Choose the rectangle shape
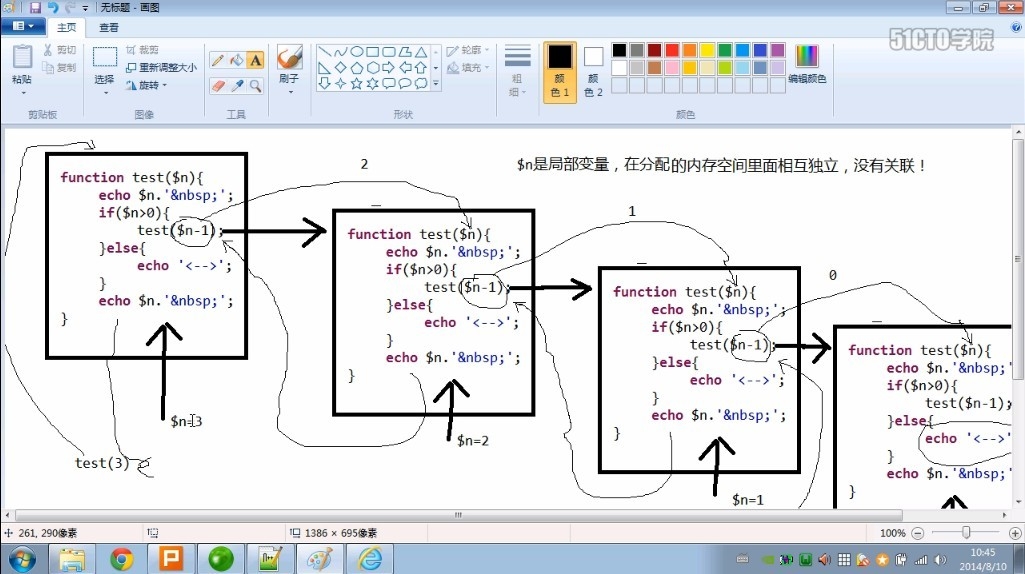Screen dimensions: 1025x574 coord(373,52)
